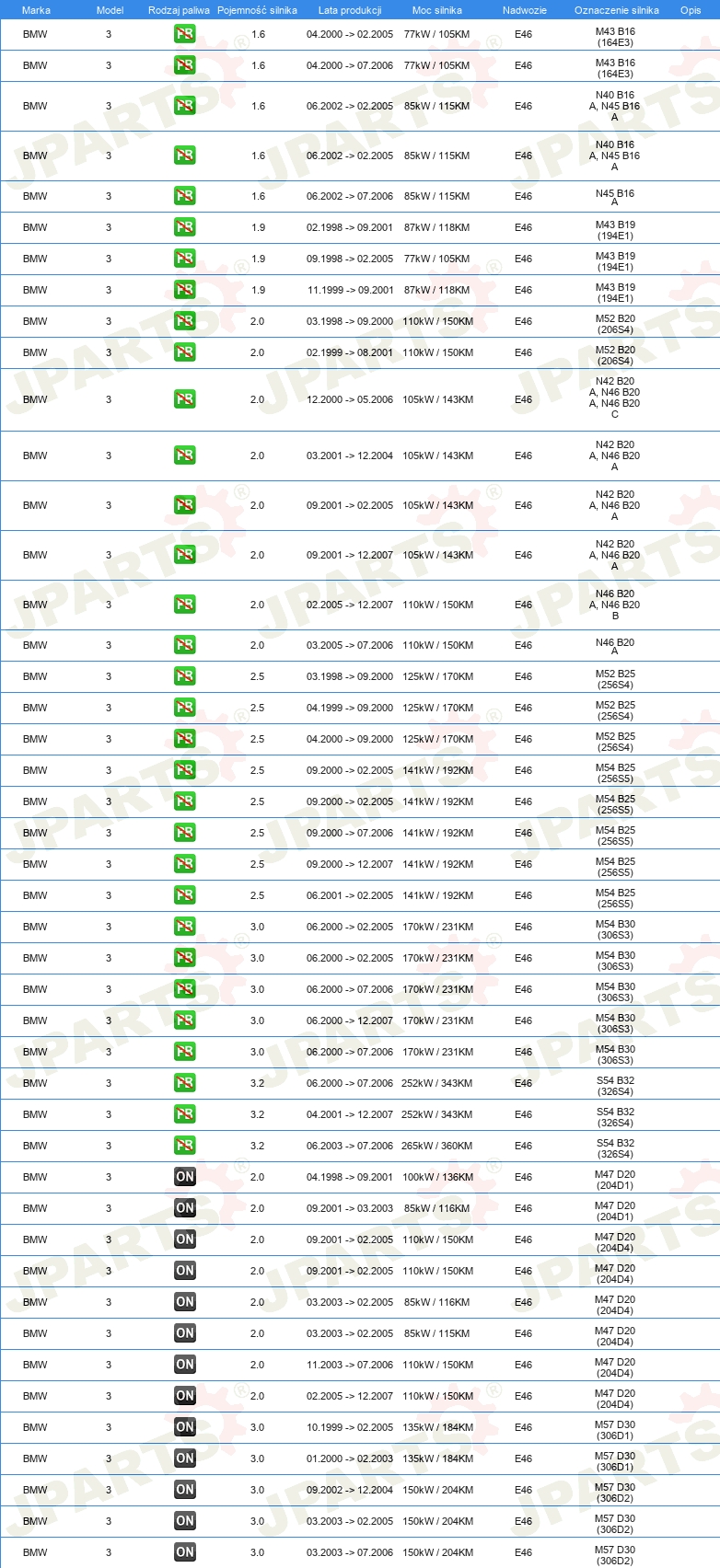Click the Oznaczenie silnika column header

pyautogui.click(x=617, y=10)
